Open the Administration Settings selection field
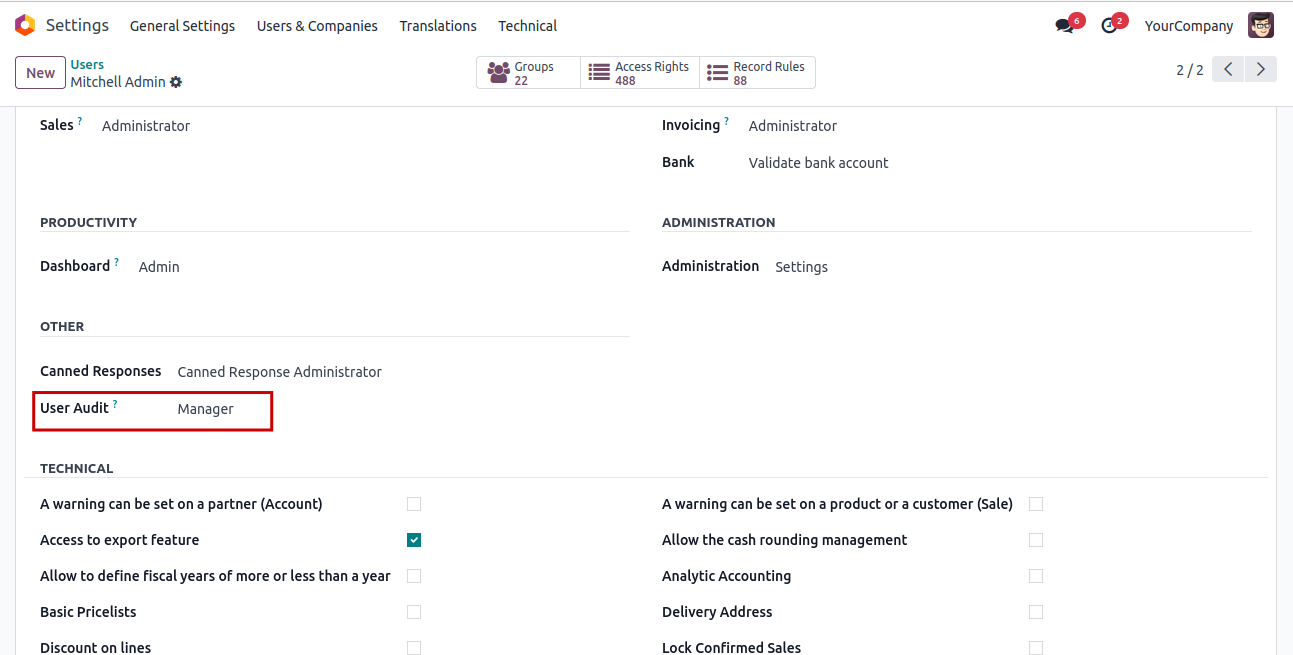Image resolution: width=1293 pixels, height=655 pixels. (x=801, y=267)
